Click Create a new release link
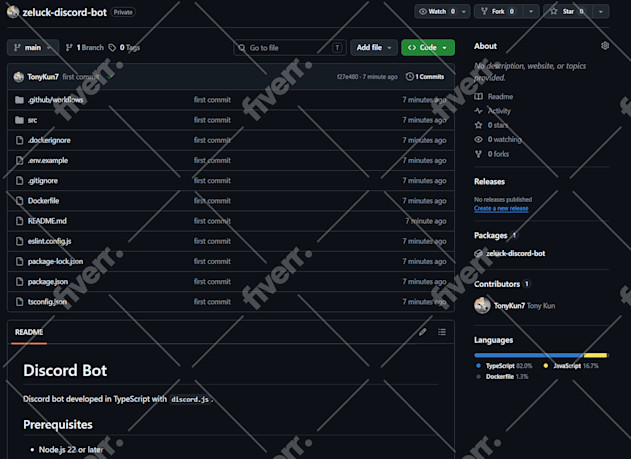The image size is (631, 459). [501, 208]
